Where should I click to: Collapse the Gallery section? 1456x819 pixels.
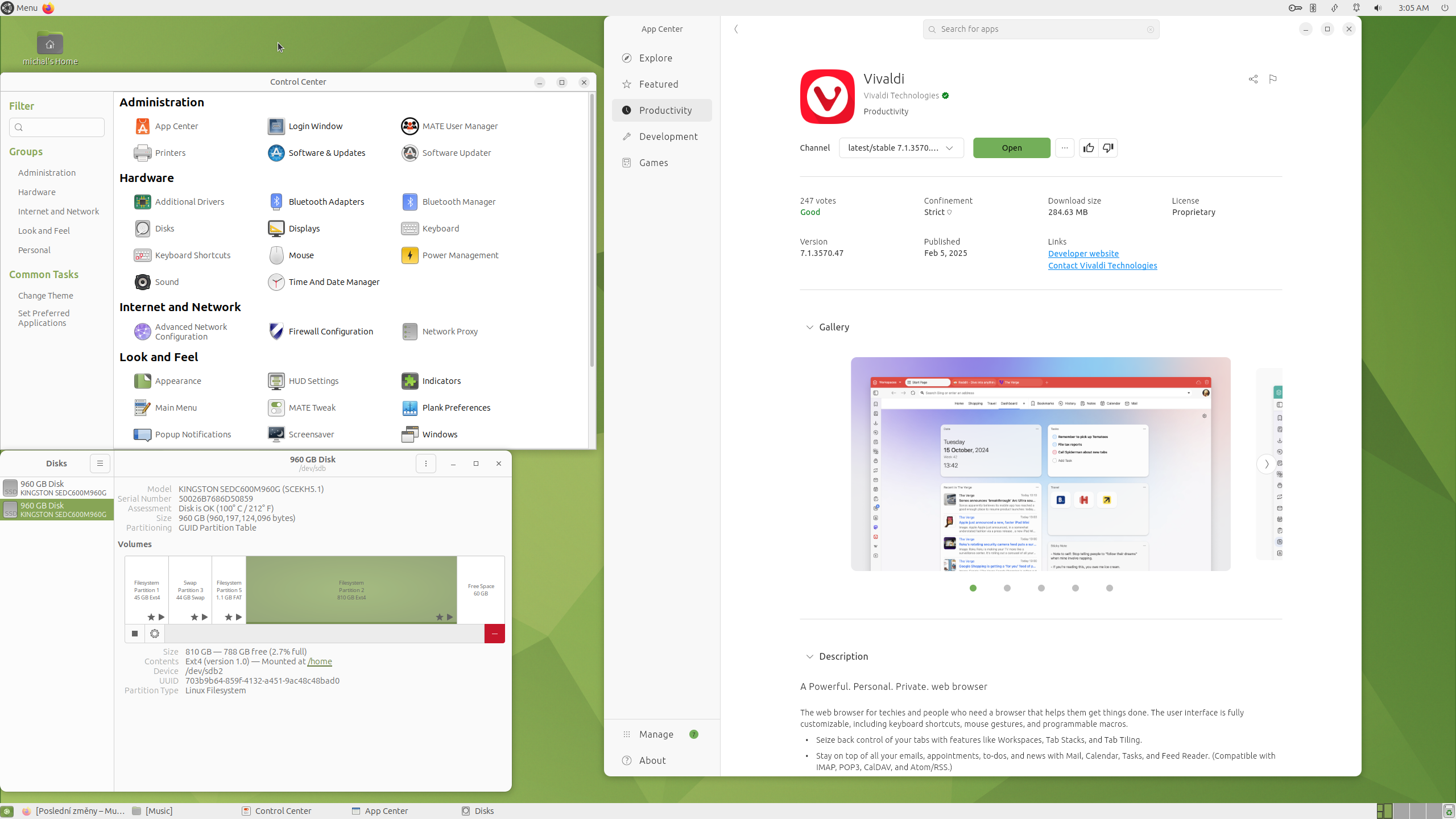click(809, 327)
